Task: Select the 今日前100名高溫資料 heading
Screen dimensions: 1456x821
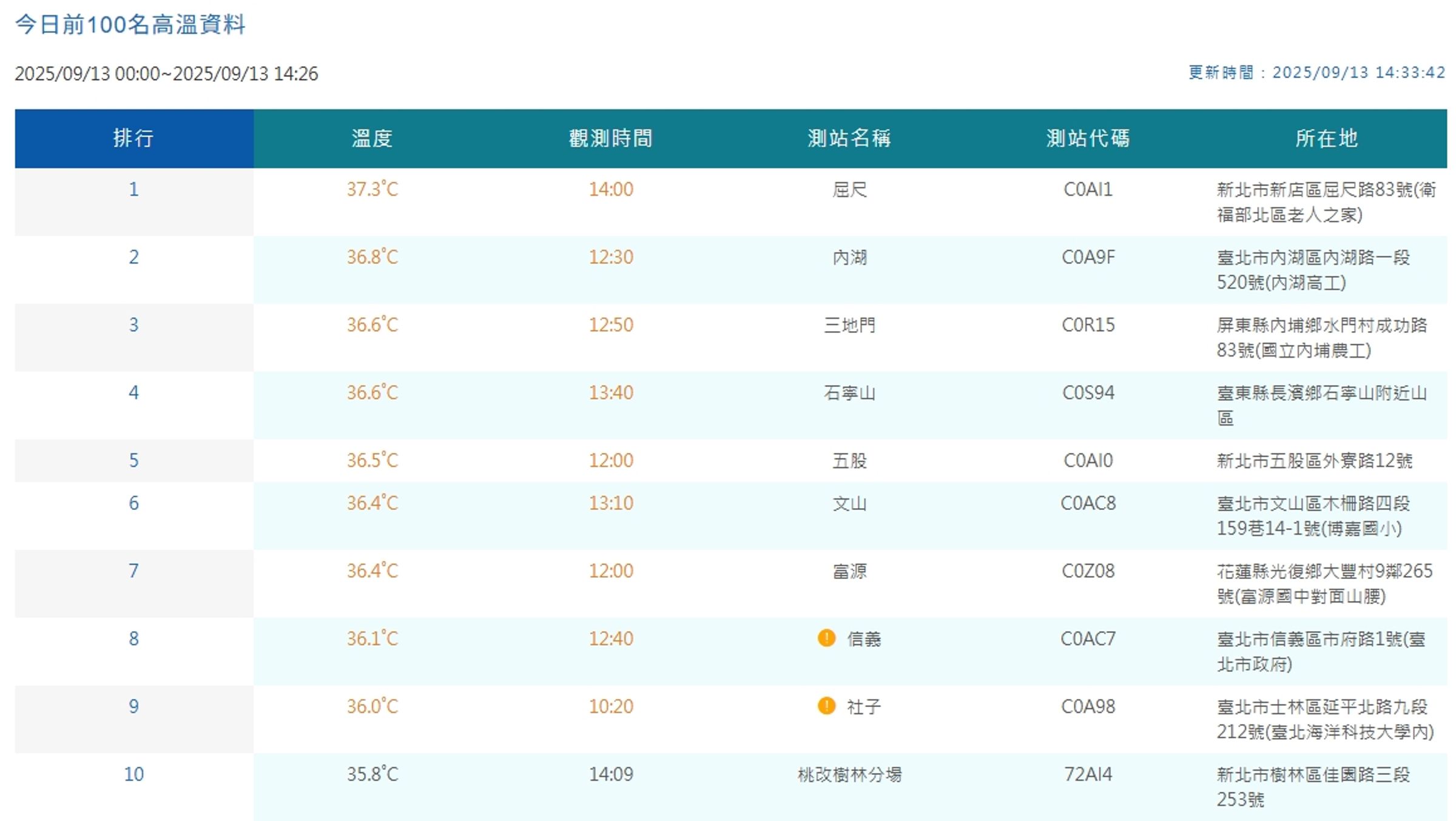Action: [130, 25]
